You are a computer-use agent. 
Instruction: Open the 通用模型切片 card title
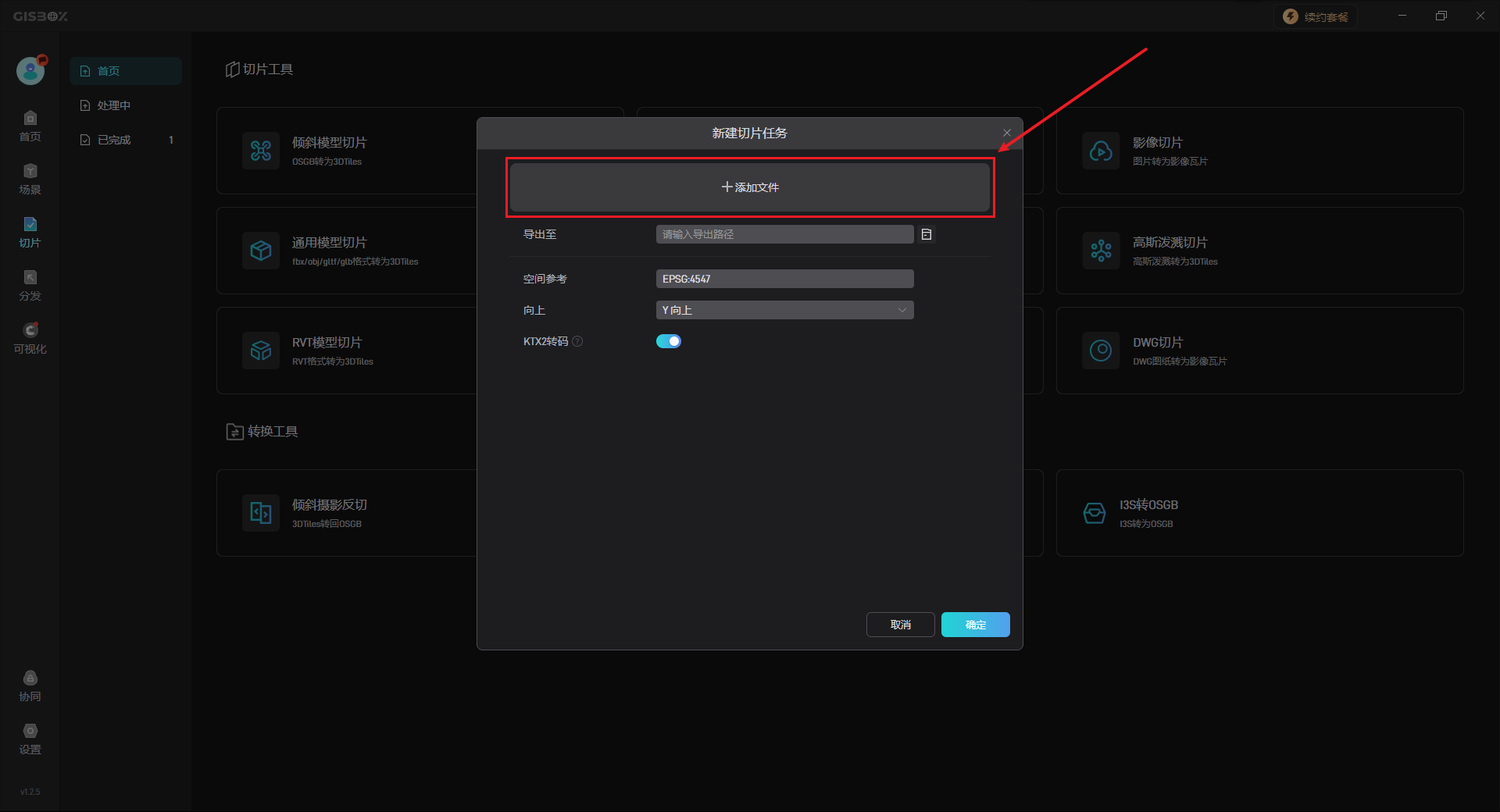[x=330, y=243]
